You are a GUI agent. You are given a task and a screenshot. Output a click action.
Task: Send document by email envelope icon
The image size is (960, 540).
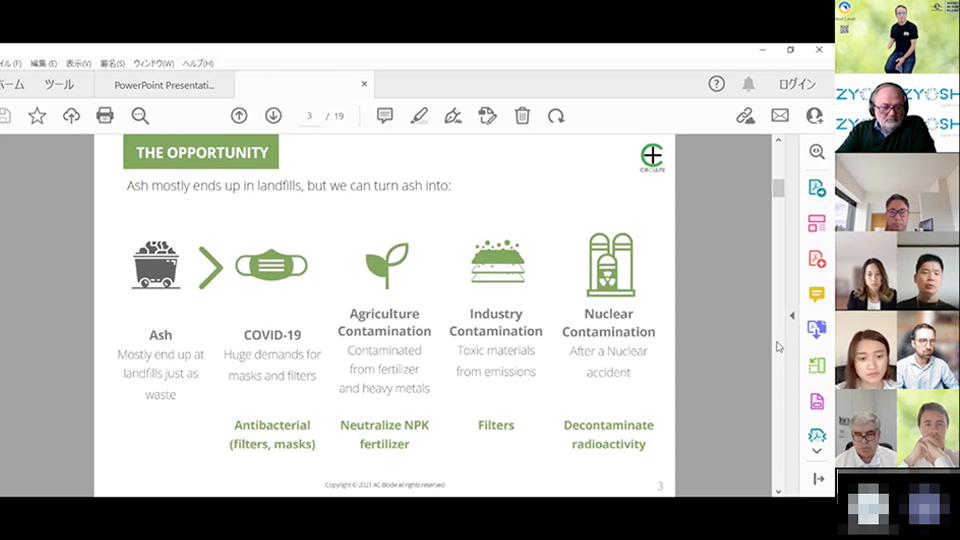coord(780,116)
